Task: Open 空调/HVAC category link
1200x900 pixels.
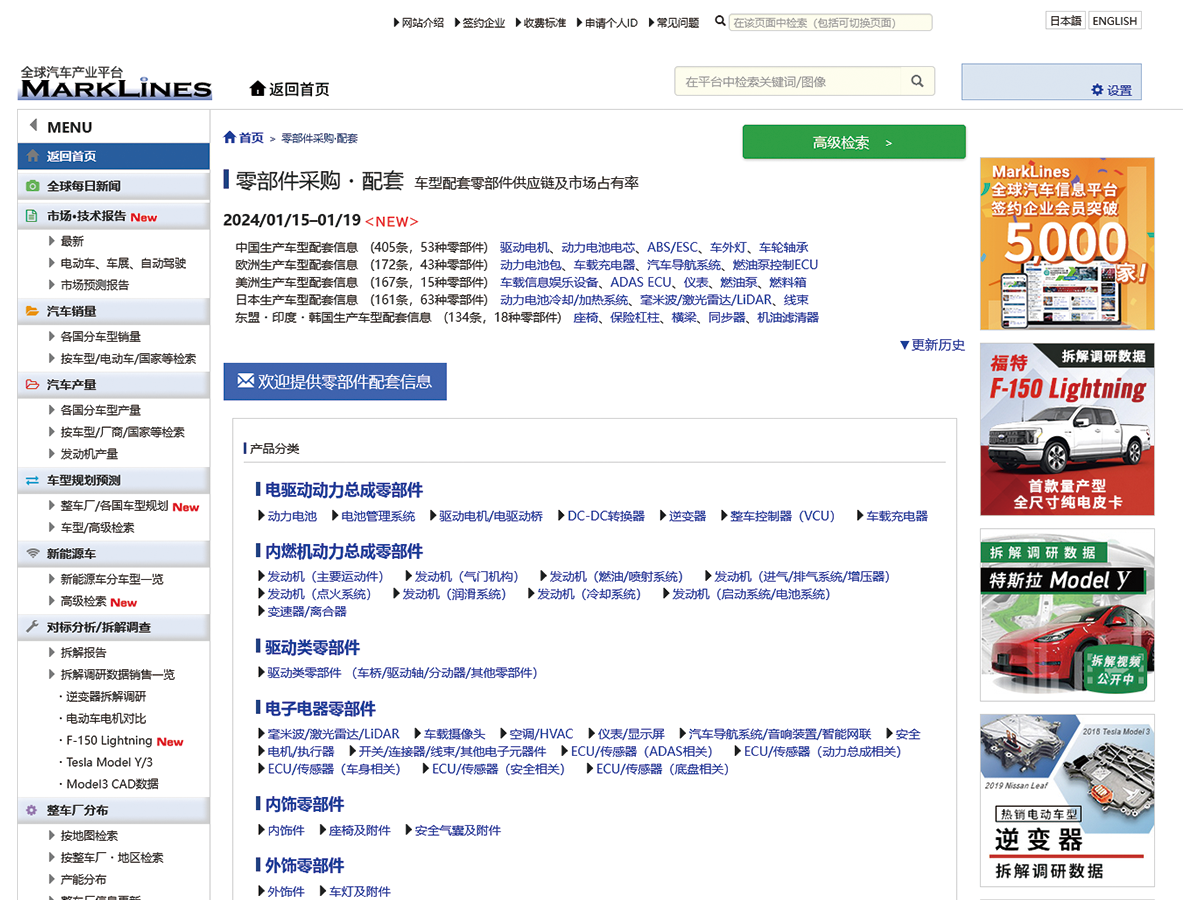Action: pos(541,734)
